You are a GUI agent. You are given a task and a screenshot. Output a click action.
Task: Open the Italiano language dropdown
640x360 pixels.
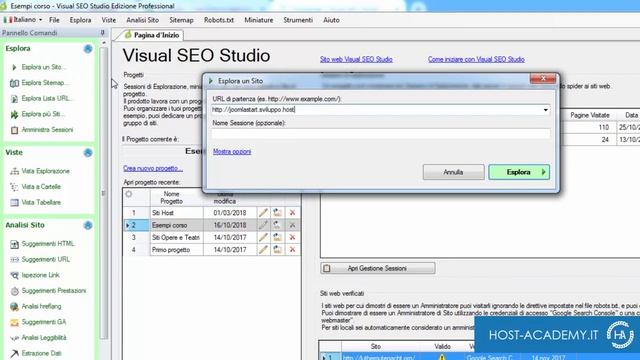(x=23, y=20)
